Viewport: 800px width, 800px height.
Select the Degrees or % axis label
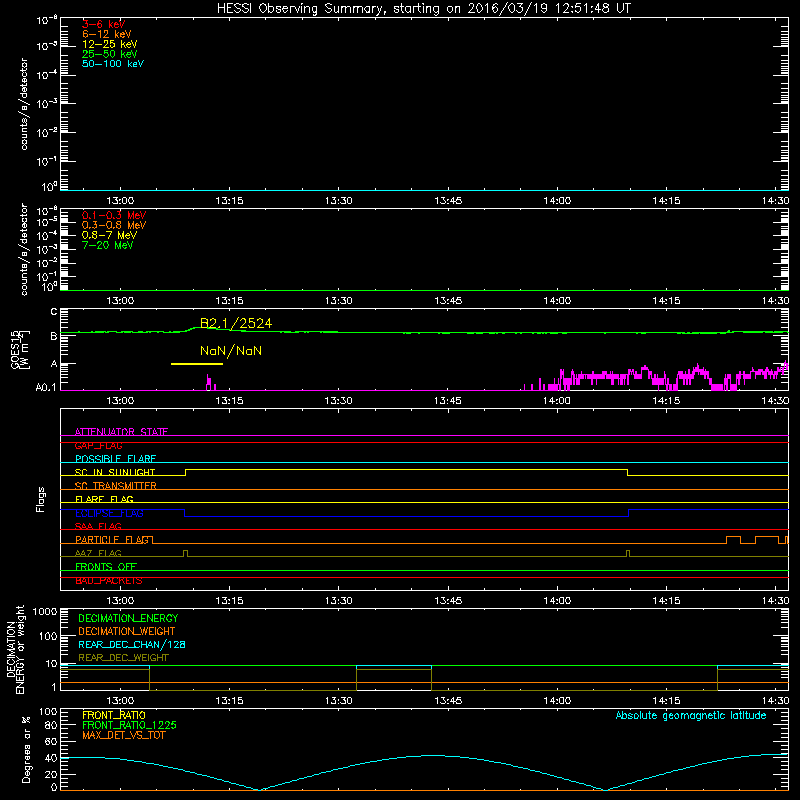point(26,749)
